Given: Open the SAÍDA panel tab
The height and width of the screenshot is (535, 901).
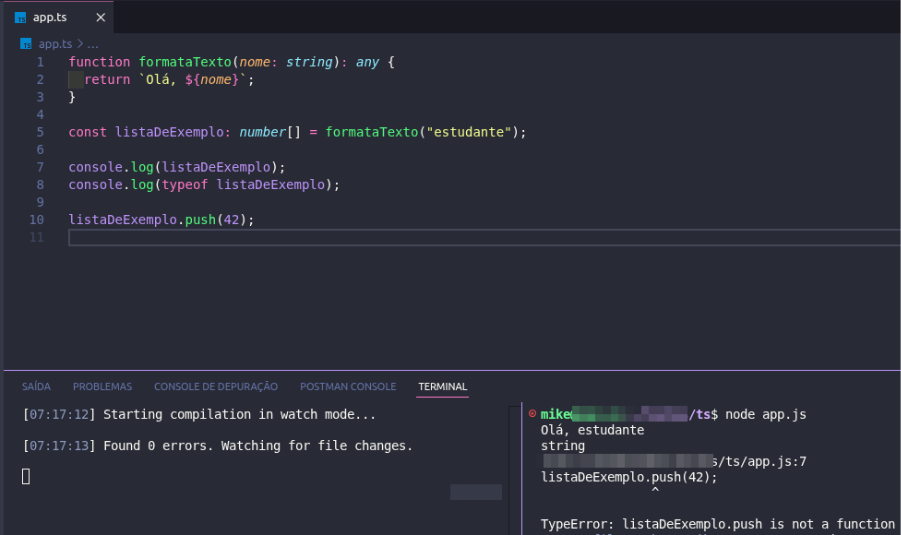Looking at the screenshot, I should (x=36, y=387).
